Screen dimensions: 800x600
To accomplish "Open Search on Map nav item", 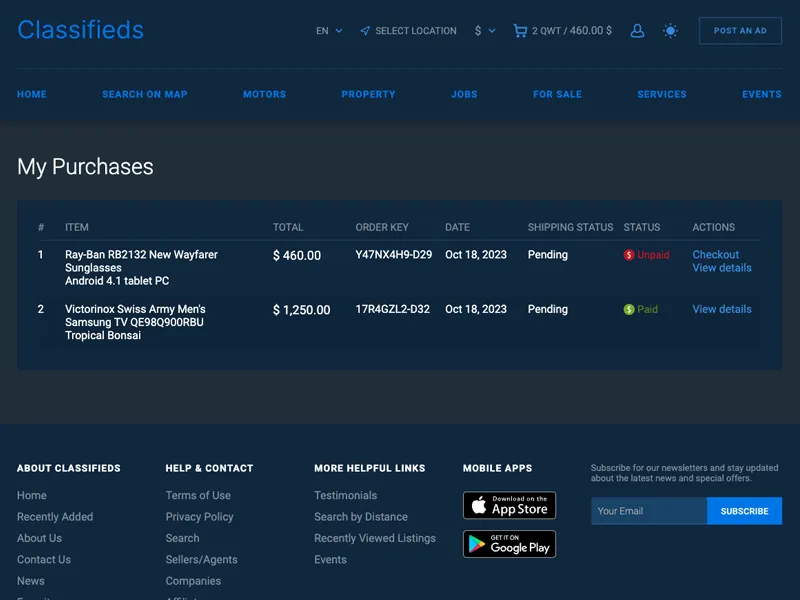I will coord(145,94).
